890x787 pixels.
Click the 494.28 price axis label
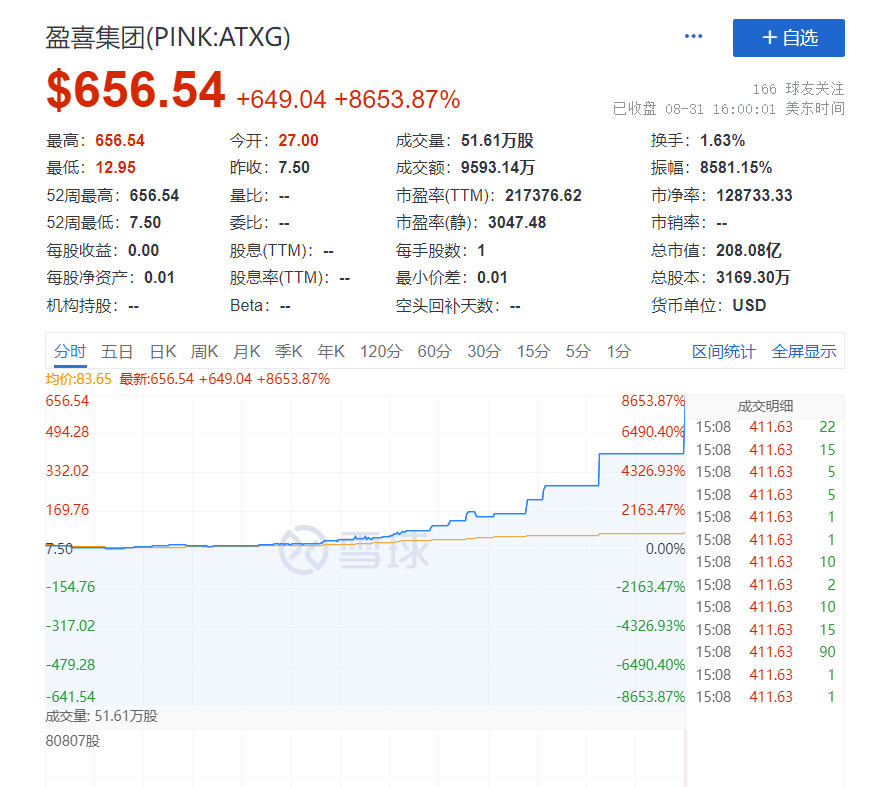[68, 432]
